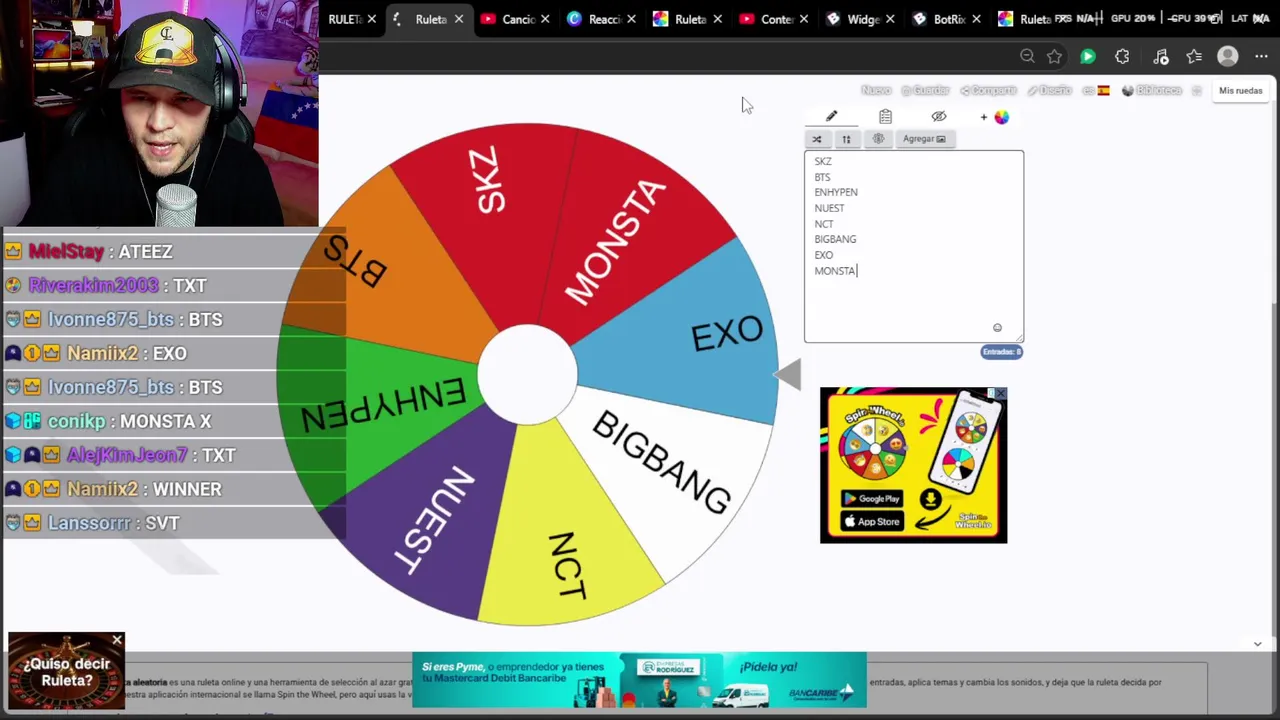
Task: Close the ¿Quiso decir Ruleta? popup
Action: coord(117,640)
